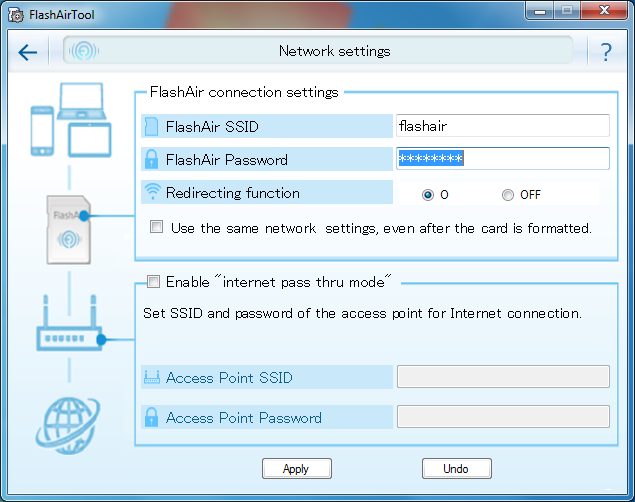635x502 pixels.
Task: Select OFF for Redirecting function
Action: coord(508,194)
